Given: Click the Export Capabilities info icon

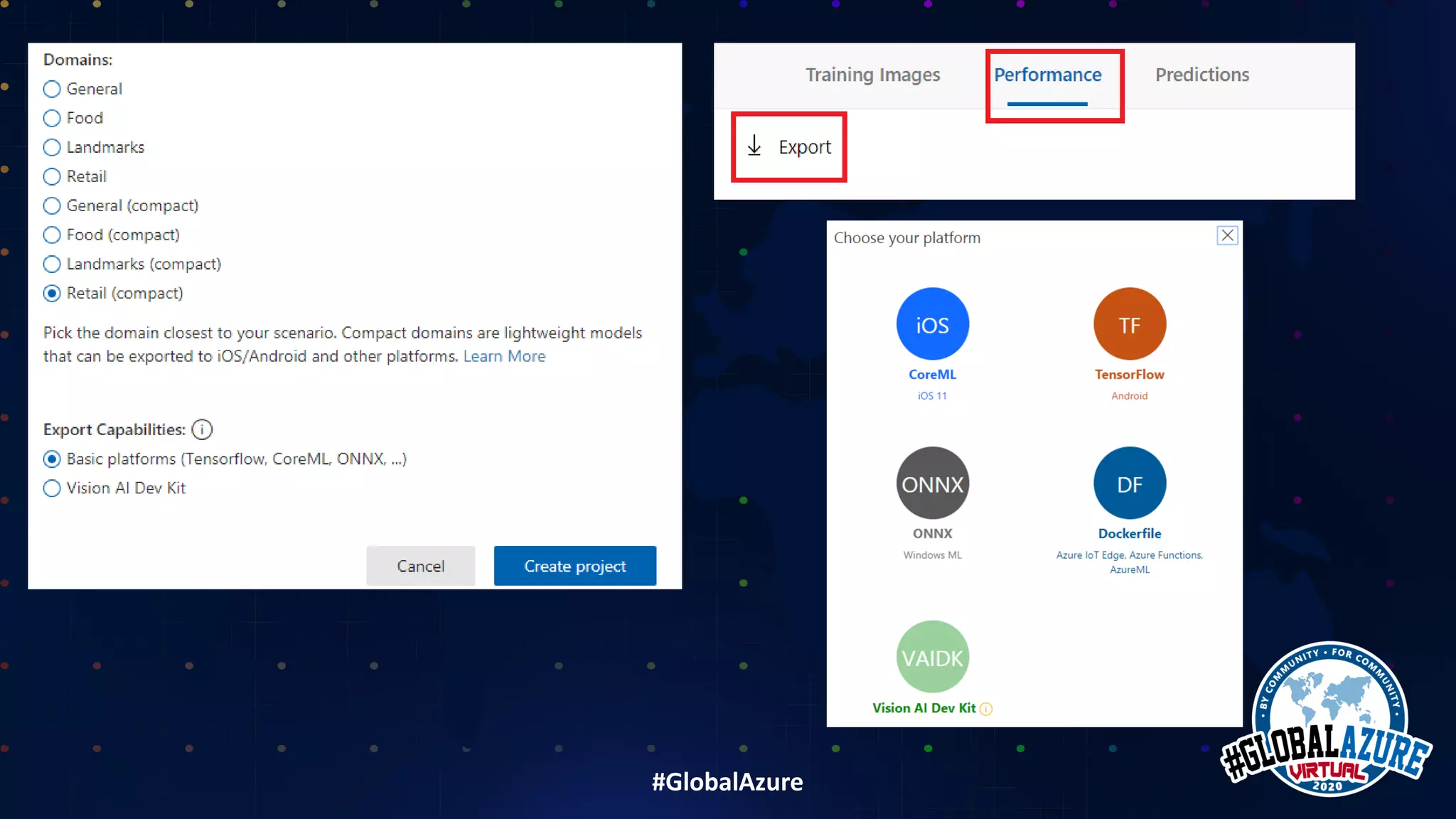Looking at the screenshot, I should tap(202, 429).
